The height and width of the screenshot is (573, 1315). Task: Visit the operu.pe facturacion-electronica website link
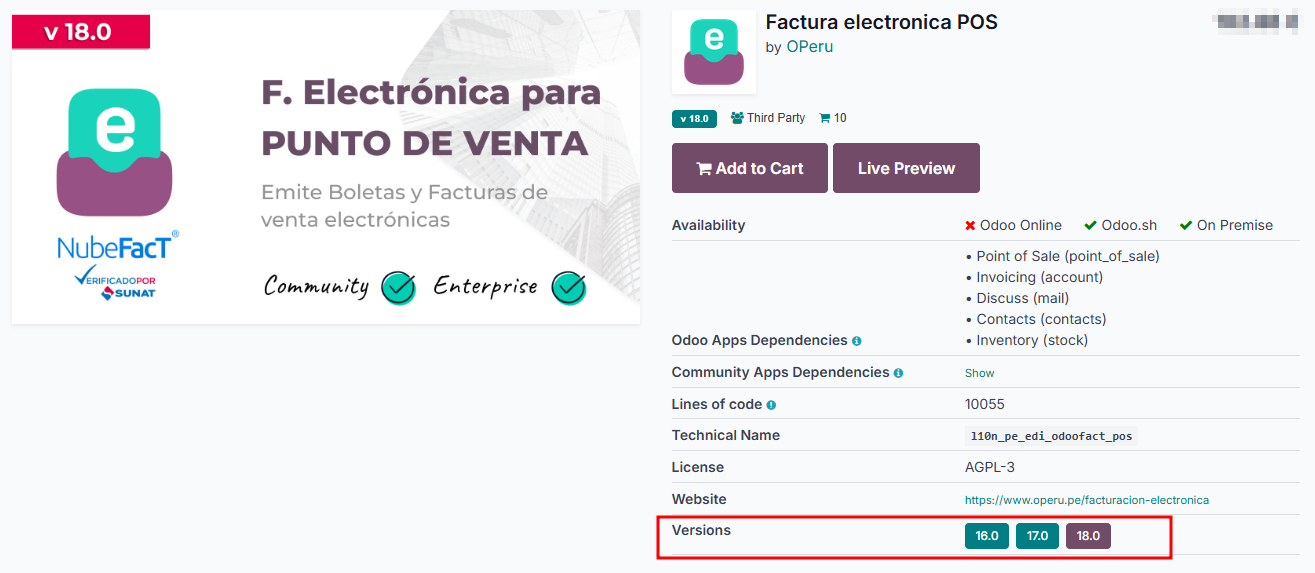1087,500
